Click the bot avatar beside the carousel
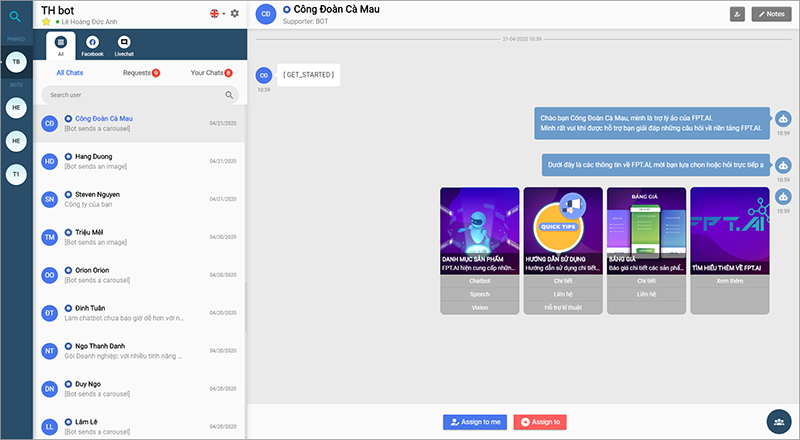Viewport: 800px width, 440px height. (x=783, y=197)
